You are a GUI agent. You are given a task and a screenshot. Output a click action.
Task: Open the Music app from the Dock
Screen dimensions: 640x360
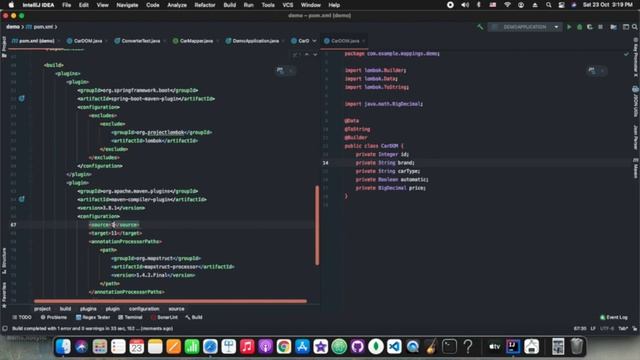click(x=247, y=347)
